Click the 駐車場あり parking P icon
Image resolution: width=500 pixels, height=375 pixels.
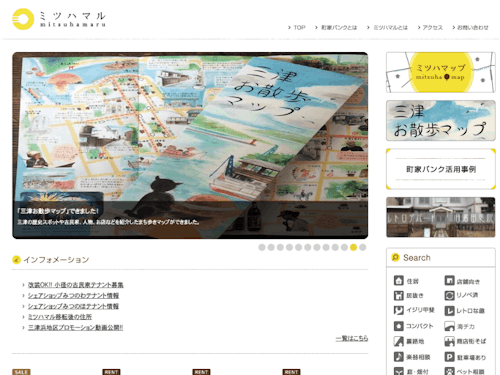(x=449, y=357)
